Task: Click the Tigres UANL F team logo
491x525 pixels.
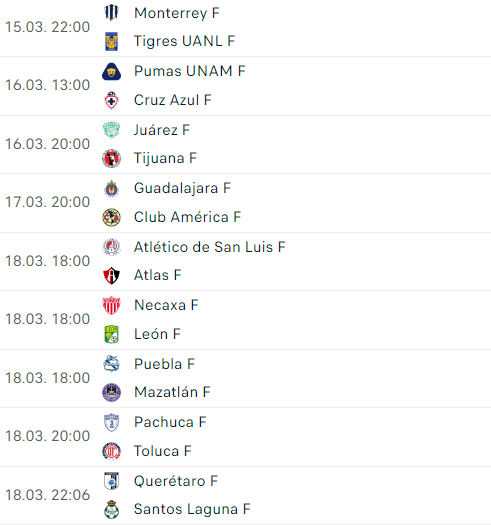Action: click(x=111, y=41)
